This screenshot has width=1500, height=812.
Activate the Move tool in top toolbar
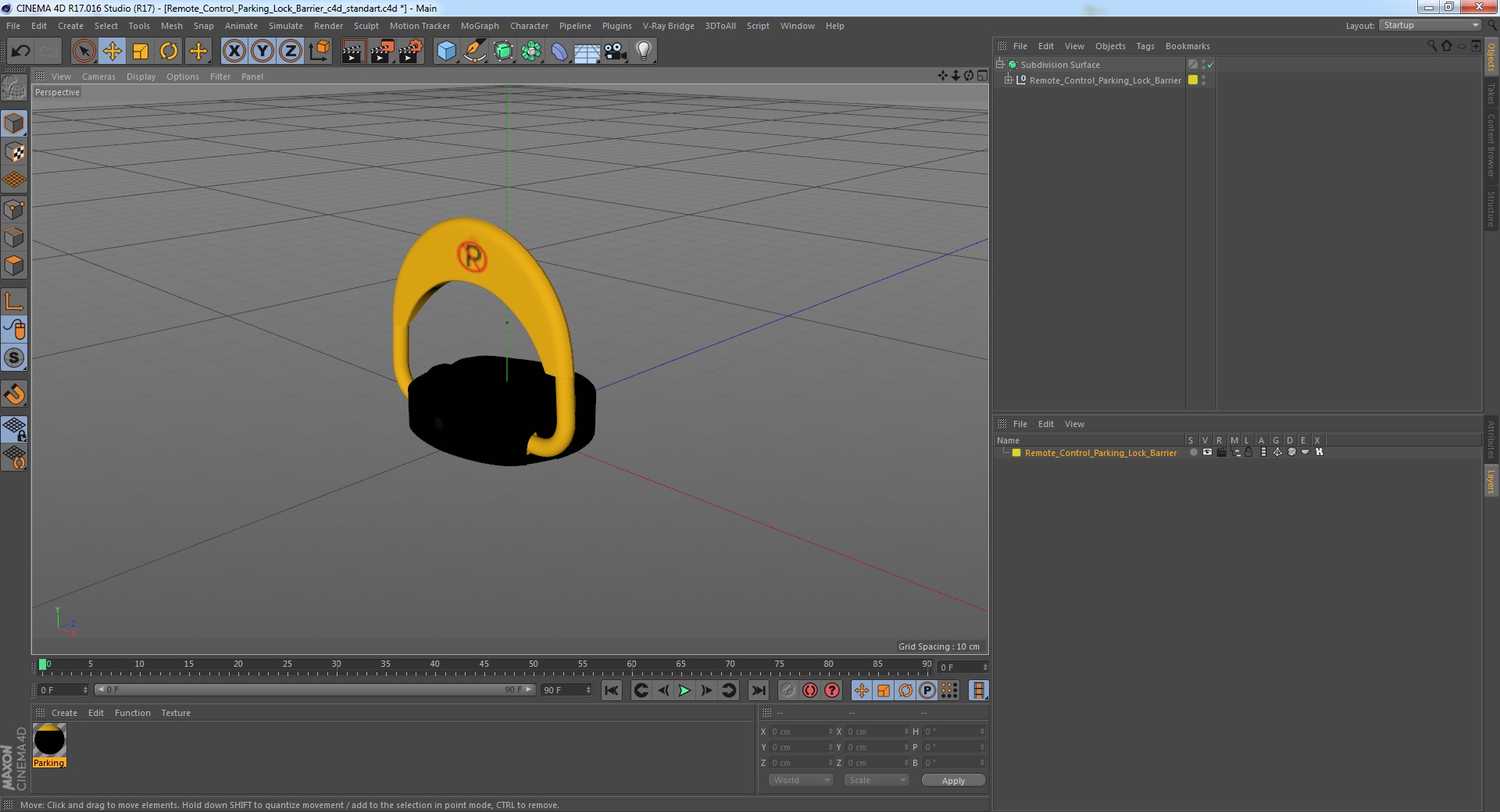click(112, 52)
